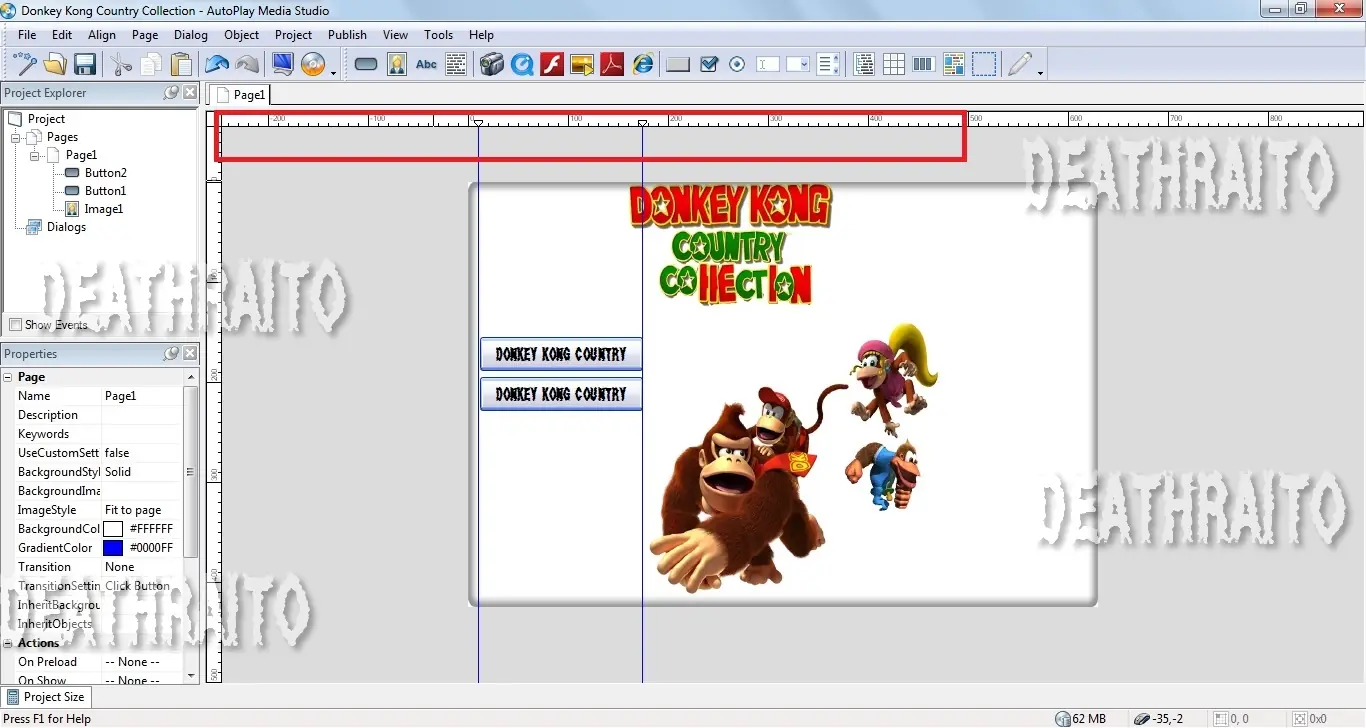1366x728 pixels.
Task: Insert a PDF object icon
Action: 612,64
